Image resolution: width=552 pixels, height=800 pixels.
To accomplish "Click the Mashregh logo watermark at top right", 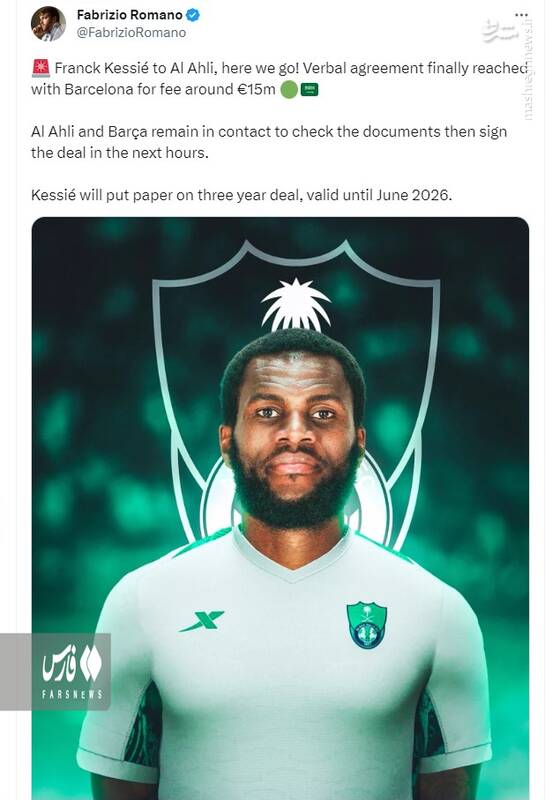I will coord(498,33).
